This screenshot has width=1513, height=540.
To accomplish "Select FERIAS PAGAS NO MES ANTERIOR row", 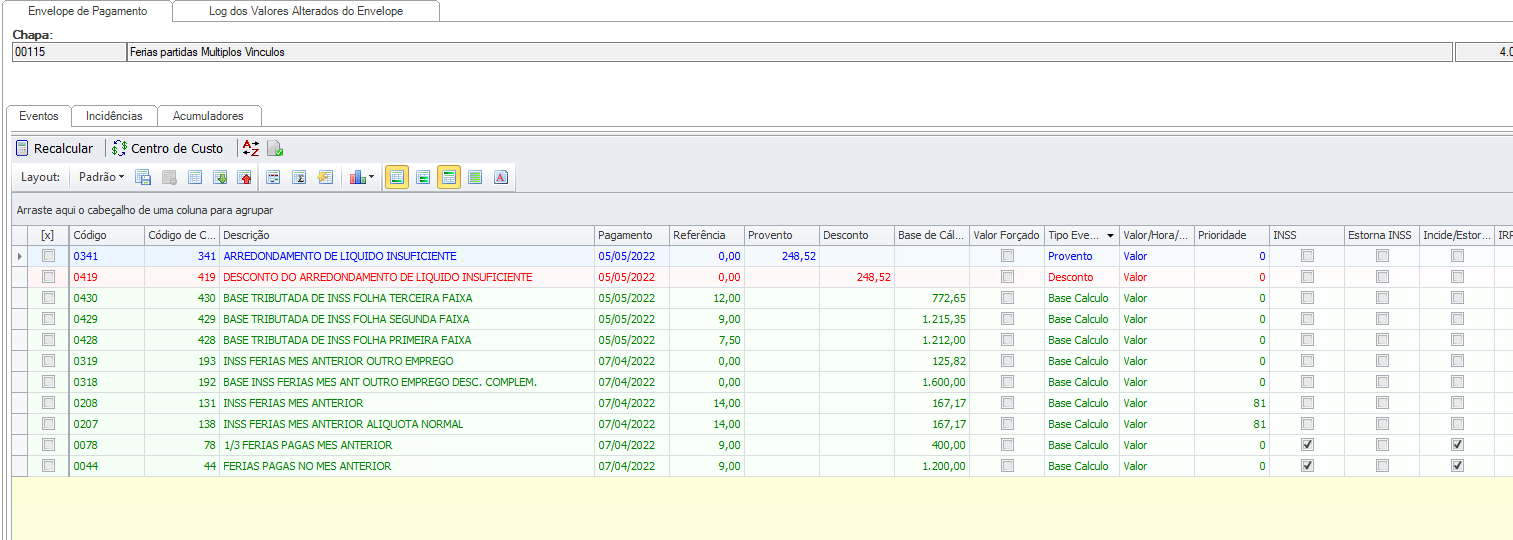I will click(x=762, y=466).
